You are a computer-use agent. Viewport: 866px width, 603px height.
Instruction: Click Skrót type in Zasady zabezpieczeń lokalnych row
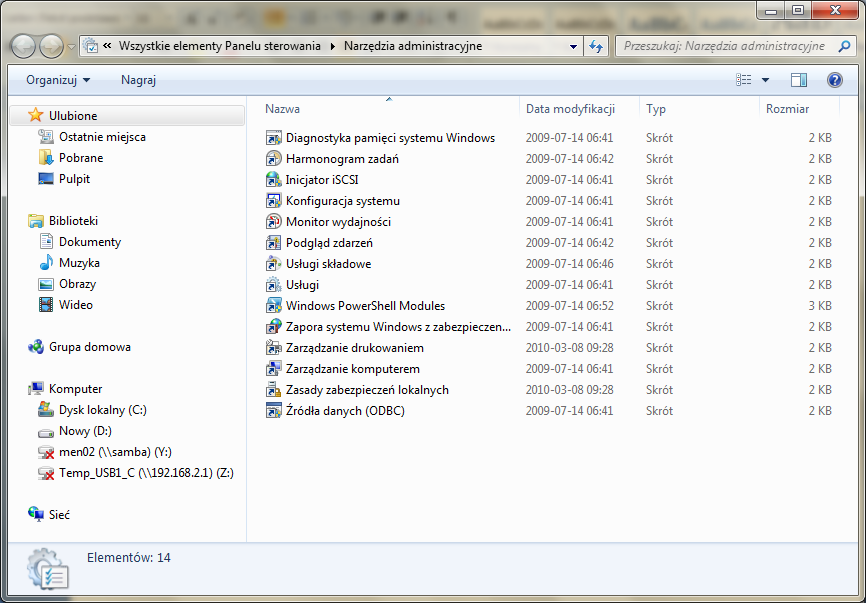(x=659, y=389)
